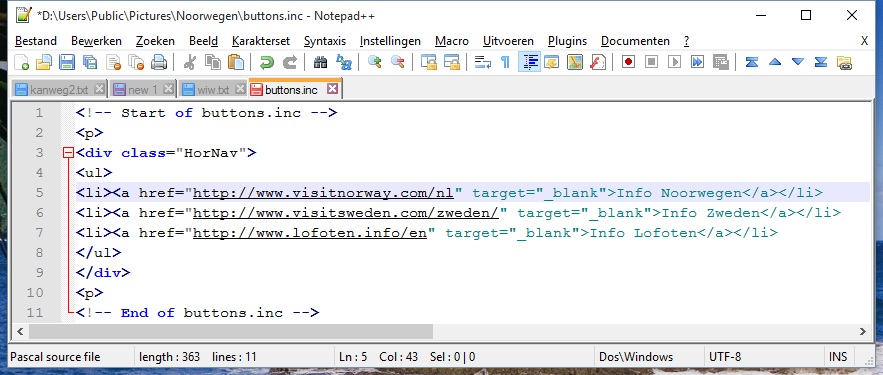The image size is (883, 375).
Task: Open the Document Map icon
Action: click(x=574, y=61)
